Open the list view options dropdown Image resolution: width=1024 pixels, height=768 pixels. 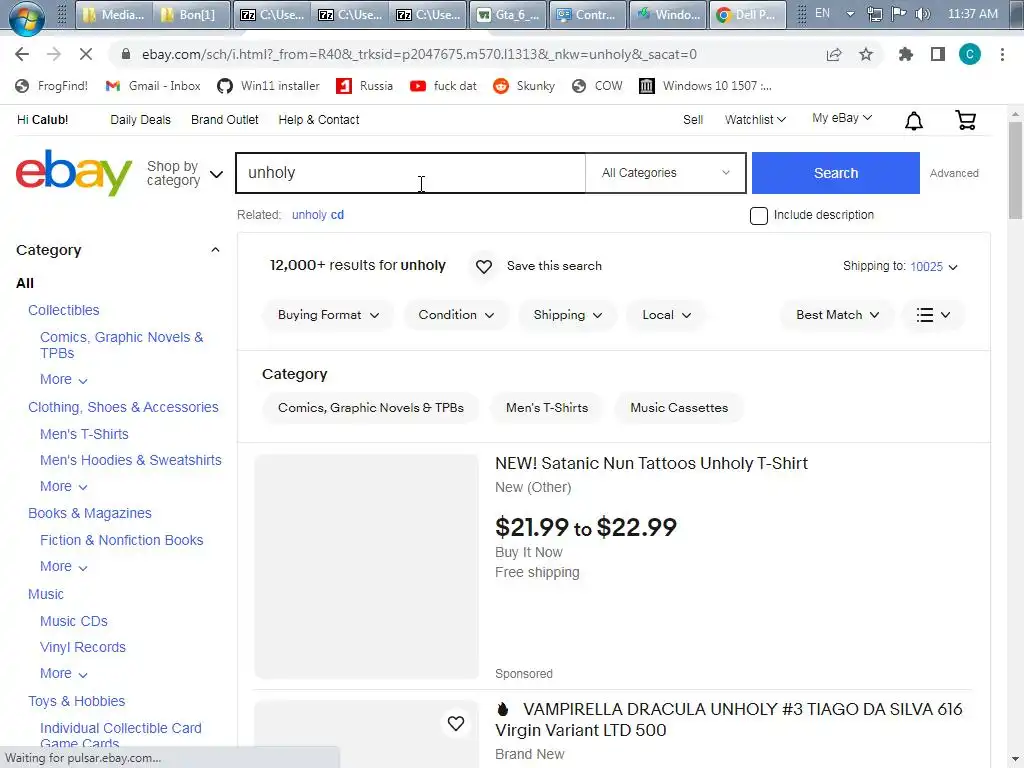[x=933, y=315]
